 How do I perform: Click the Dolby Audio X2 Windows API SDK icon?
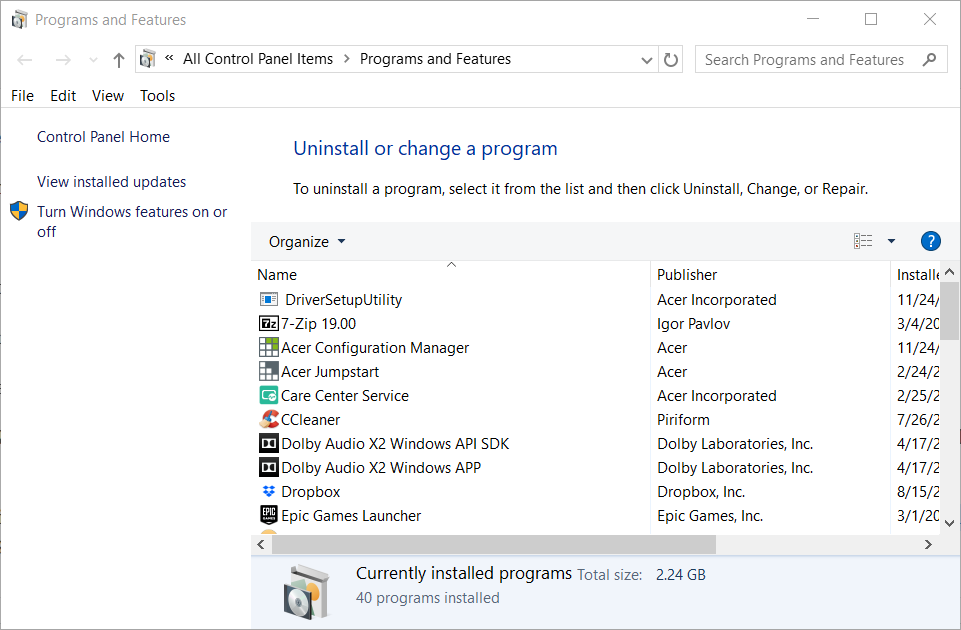pos(268,443)
